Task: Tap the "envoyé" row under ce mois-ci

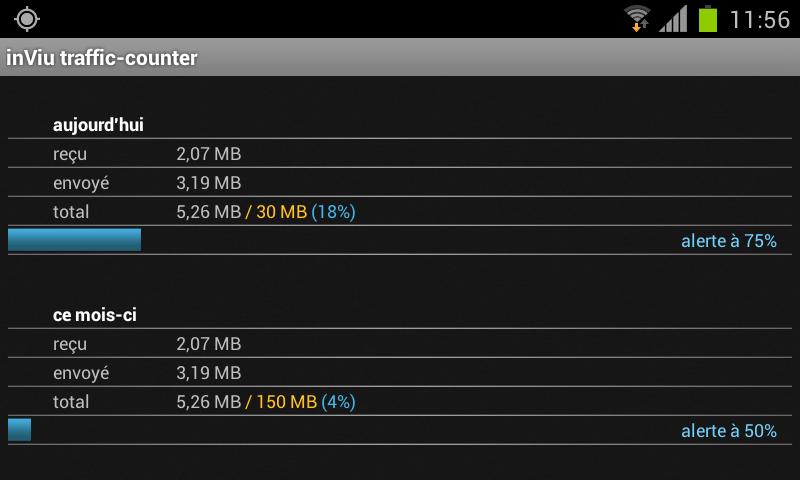Action: tap(81, 373)
